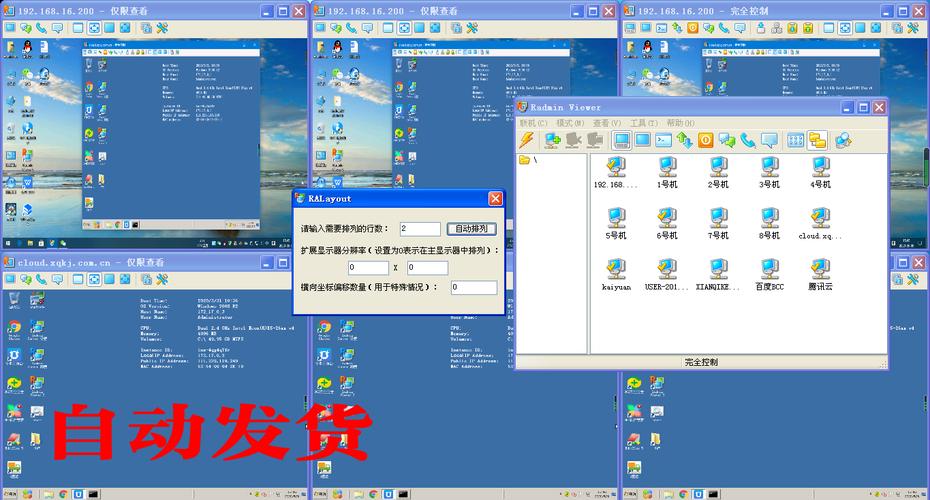Click send Ctrl+Alt+Del icon in 完全控制 window
This screenshot has height=500, width=930.
point(776,28)
